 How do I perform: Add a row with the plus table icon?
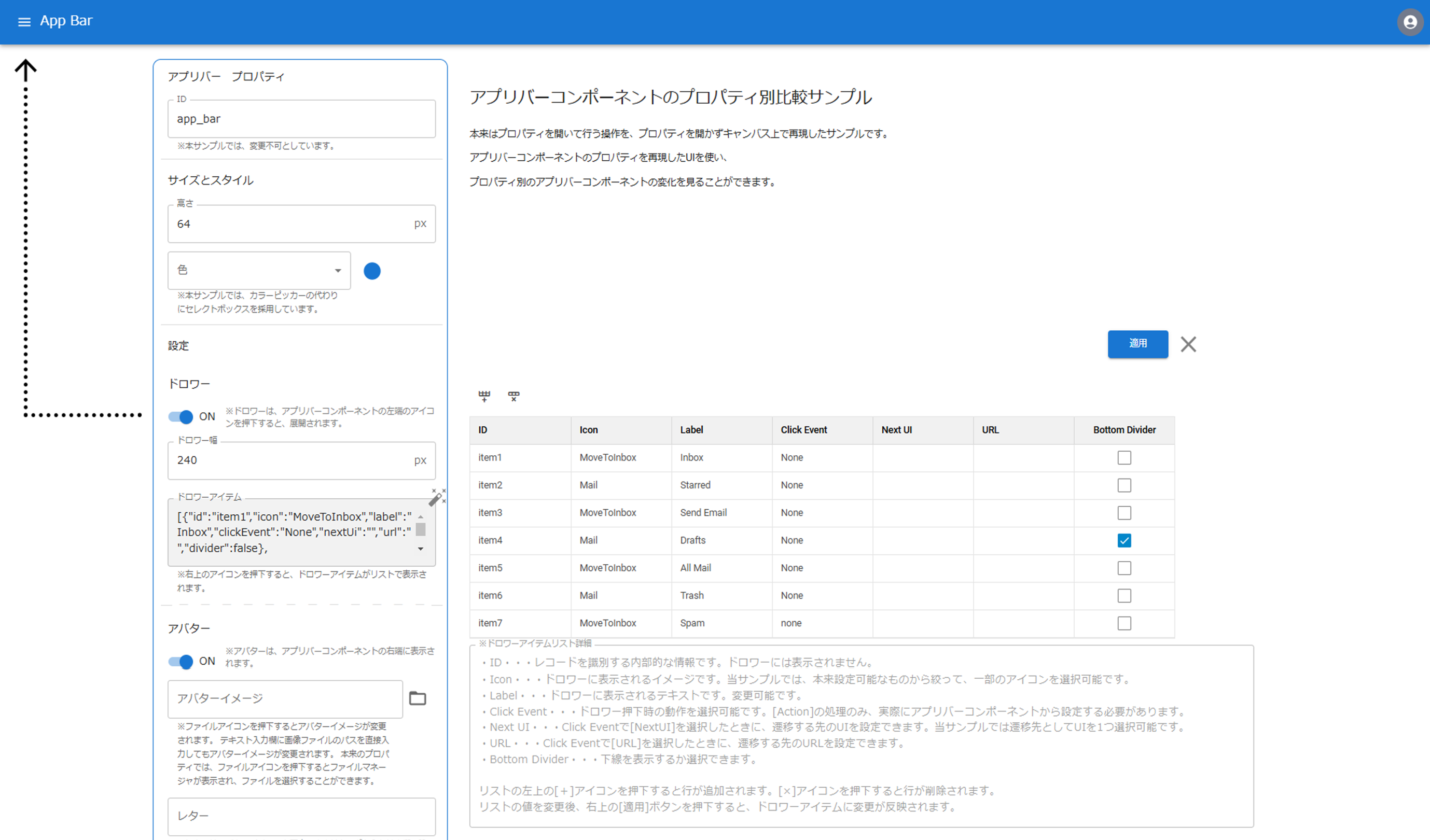tap(484, 396)
